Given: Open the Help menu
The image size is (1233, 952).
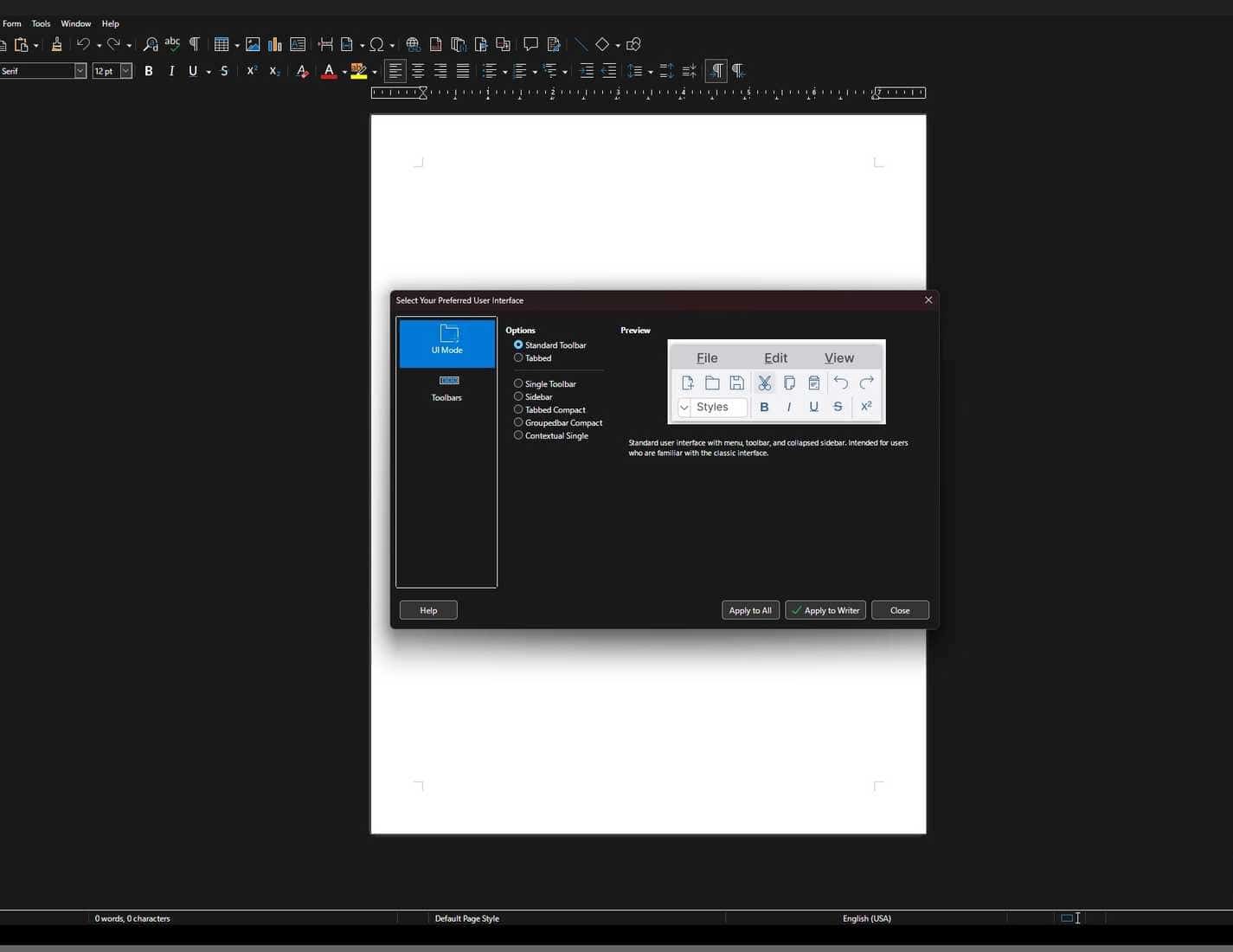Looking at the screenshot, I should 111,23.
